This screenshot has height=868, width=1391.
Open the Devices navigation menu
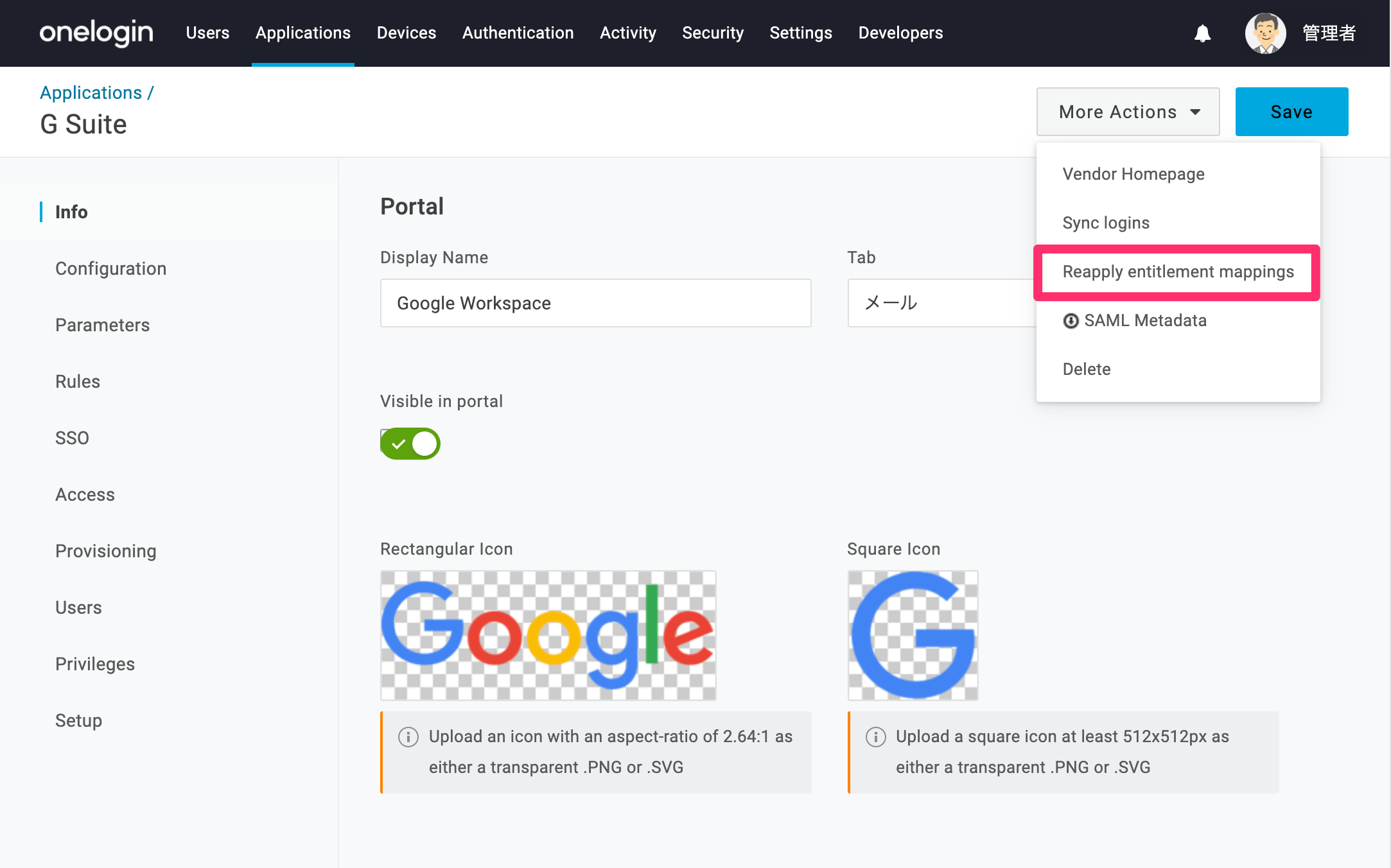coord(407,33)
